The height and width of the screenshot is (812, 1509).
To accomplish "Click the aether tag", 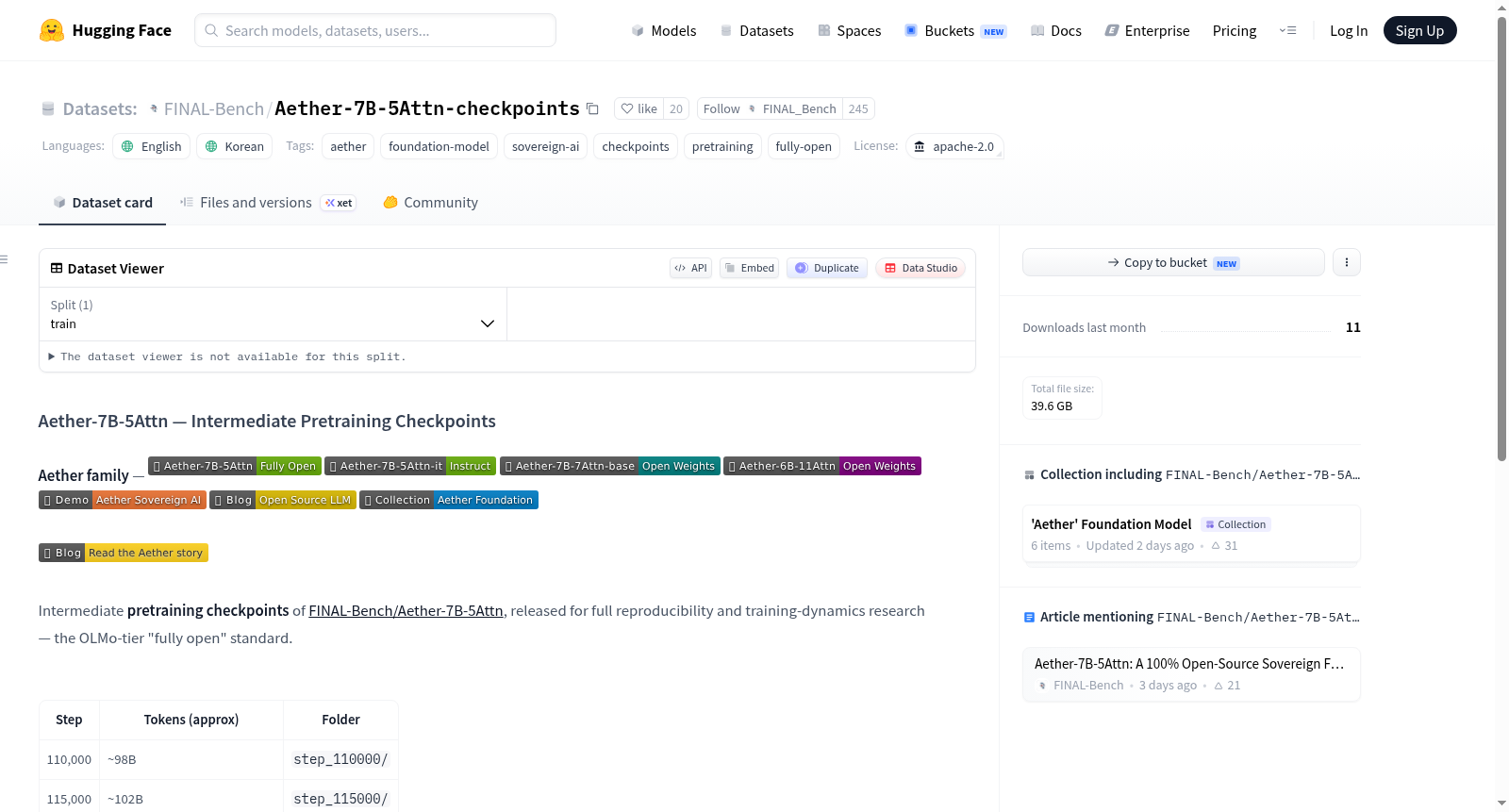I will (x=348, y=146).
